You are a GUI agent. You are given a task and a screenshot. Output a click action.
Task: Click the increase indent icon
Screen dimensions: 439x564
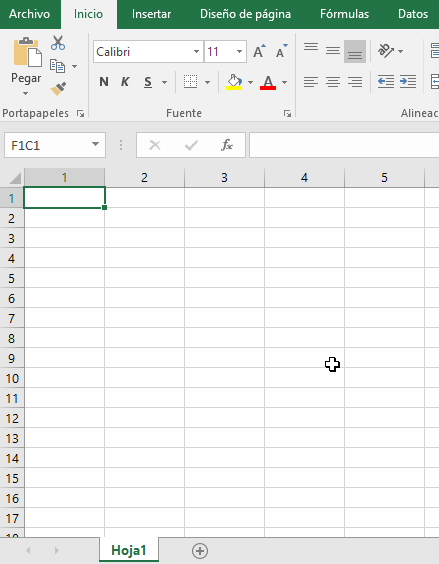pyautogui.click(x=408, y=82)
